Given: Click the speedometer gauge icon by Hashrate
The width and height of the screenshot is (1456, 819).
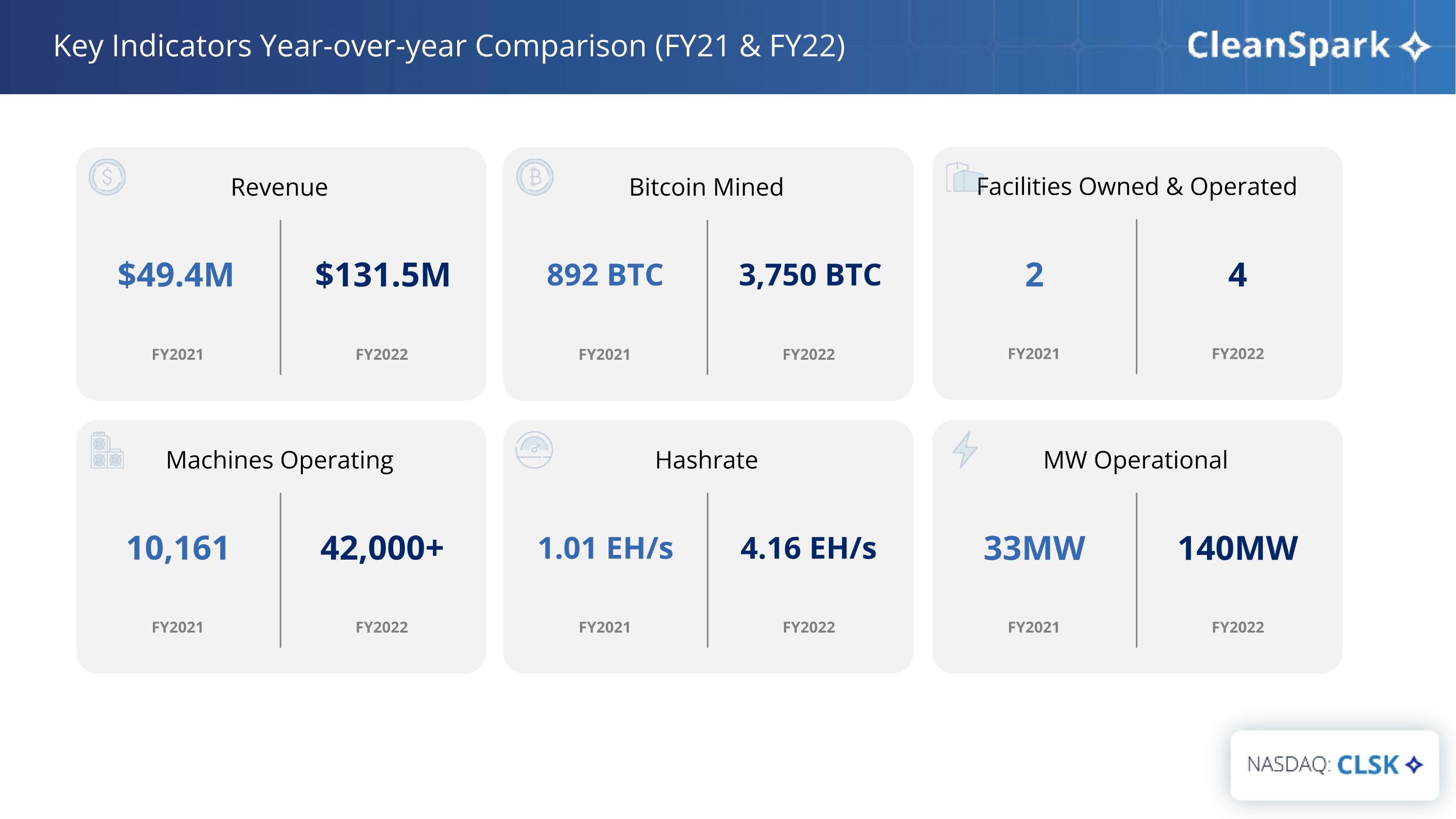Looking at the screenshot, I should point(534,451).
